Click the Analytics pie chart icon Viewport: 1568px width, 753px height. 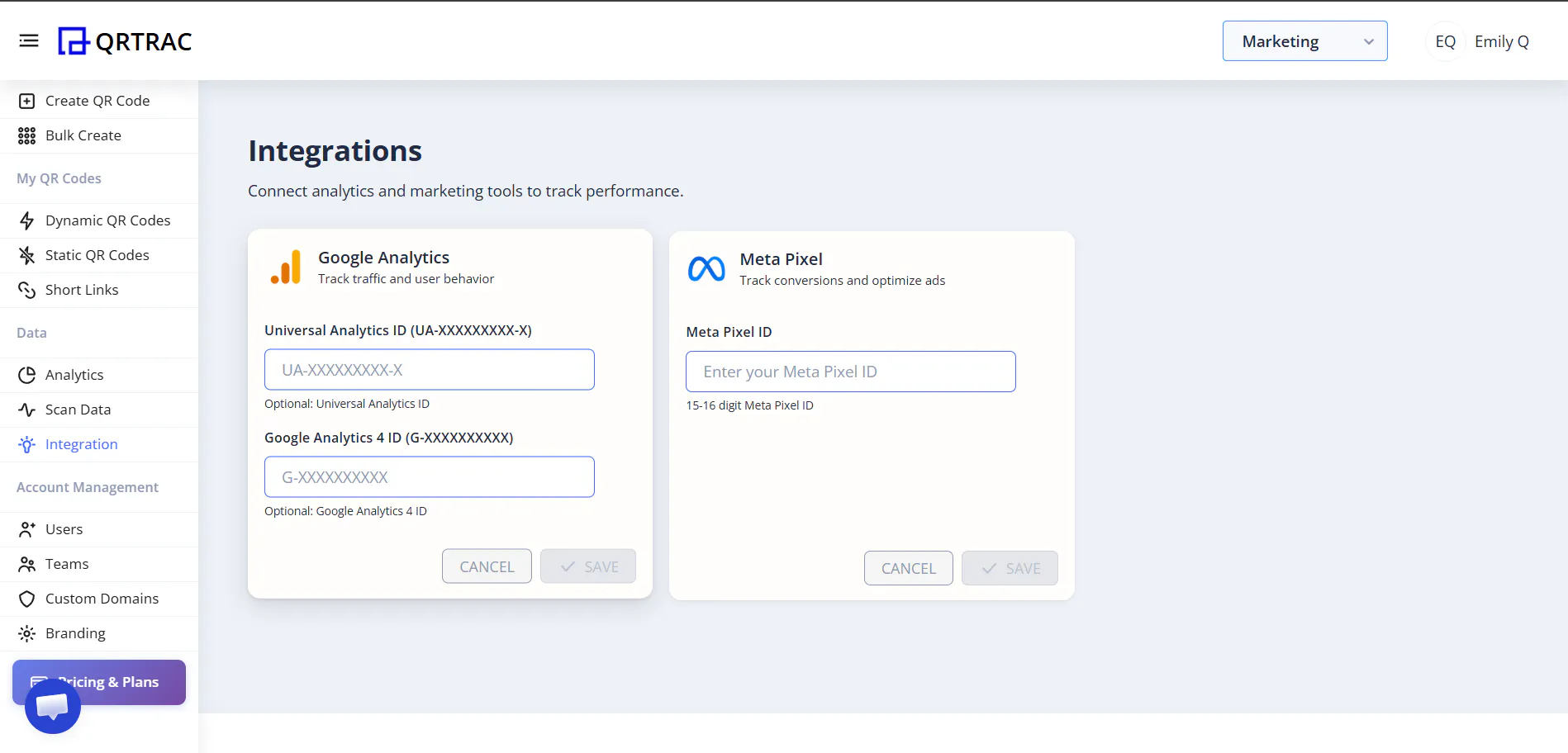(x=27, y=375)
